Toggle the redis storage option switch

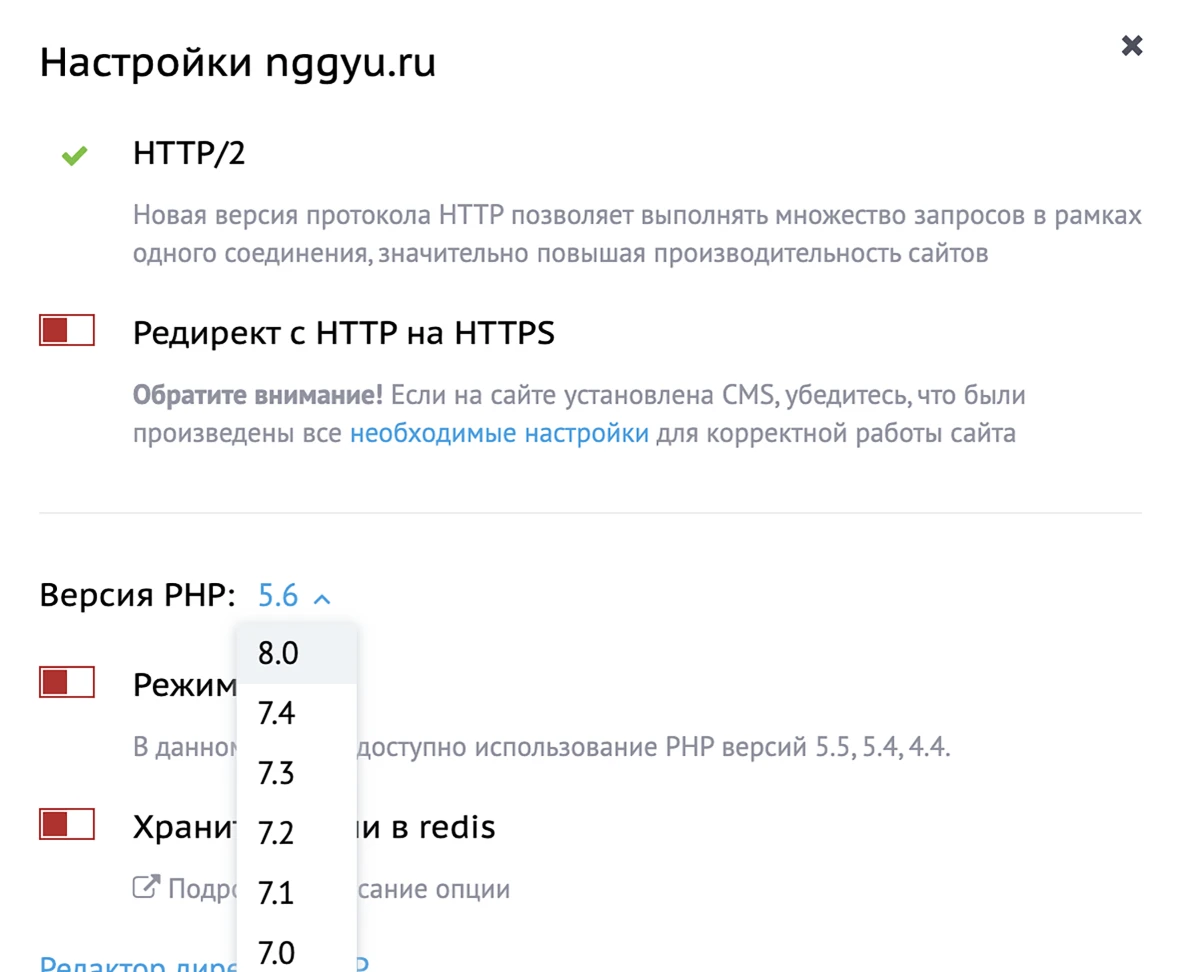click(x=66, y=823)
